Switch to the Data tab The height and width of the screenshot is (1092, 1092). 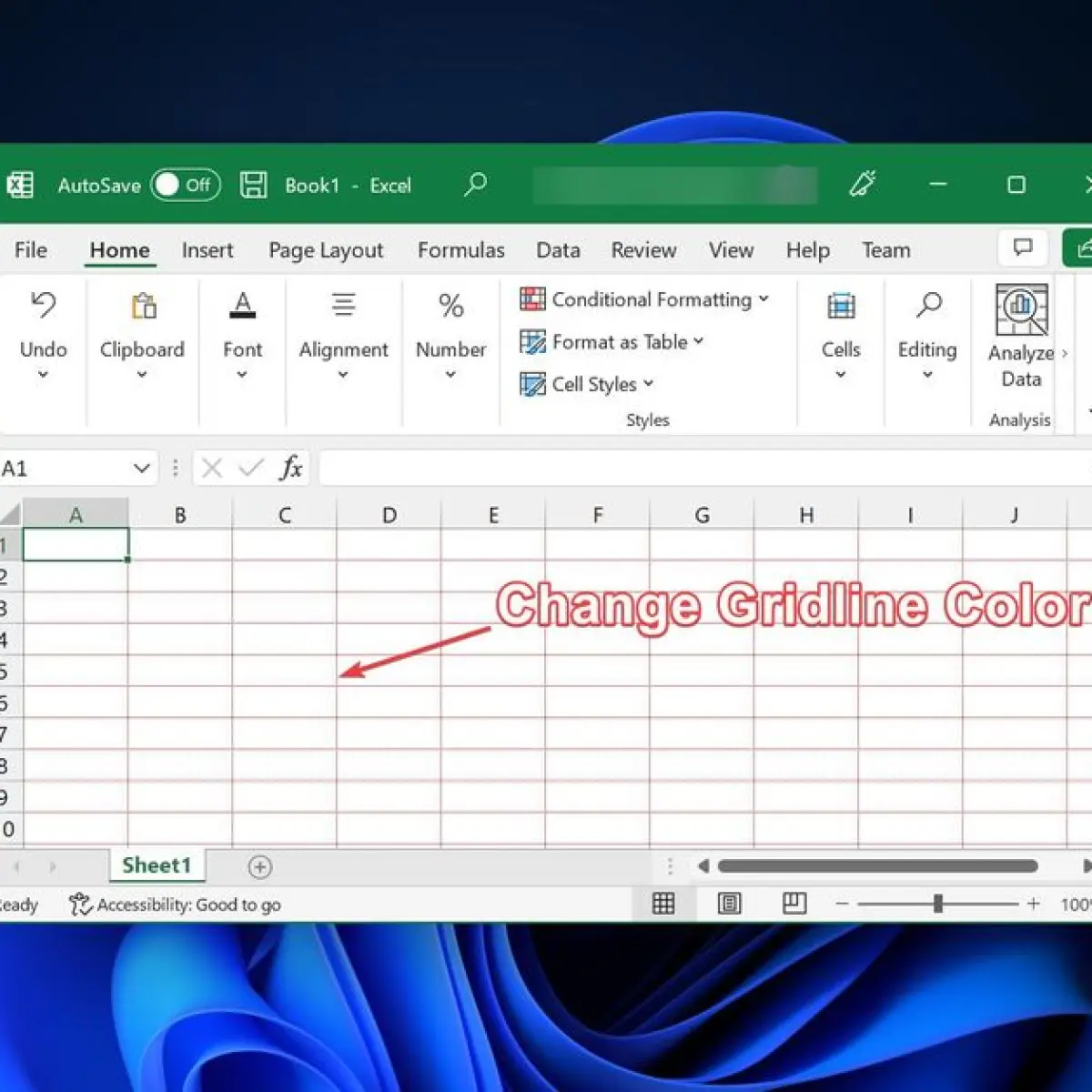(558, 250)
